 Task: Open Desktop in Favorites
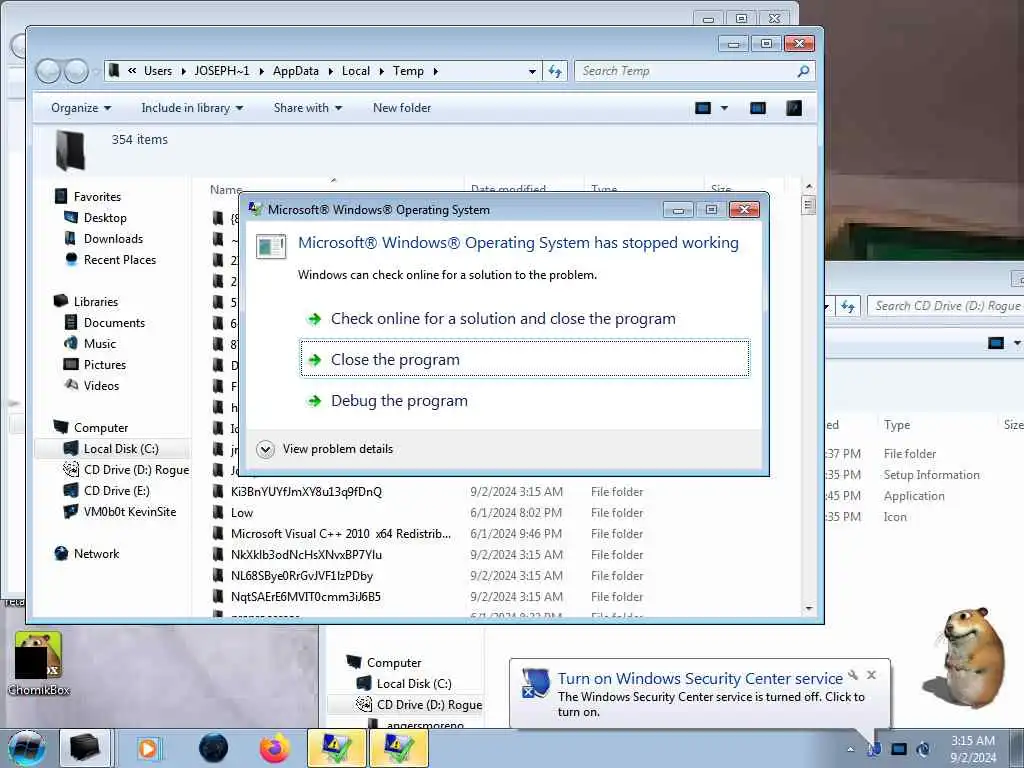[104, 218]
